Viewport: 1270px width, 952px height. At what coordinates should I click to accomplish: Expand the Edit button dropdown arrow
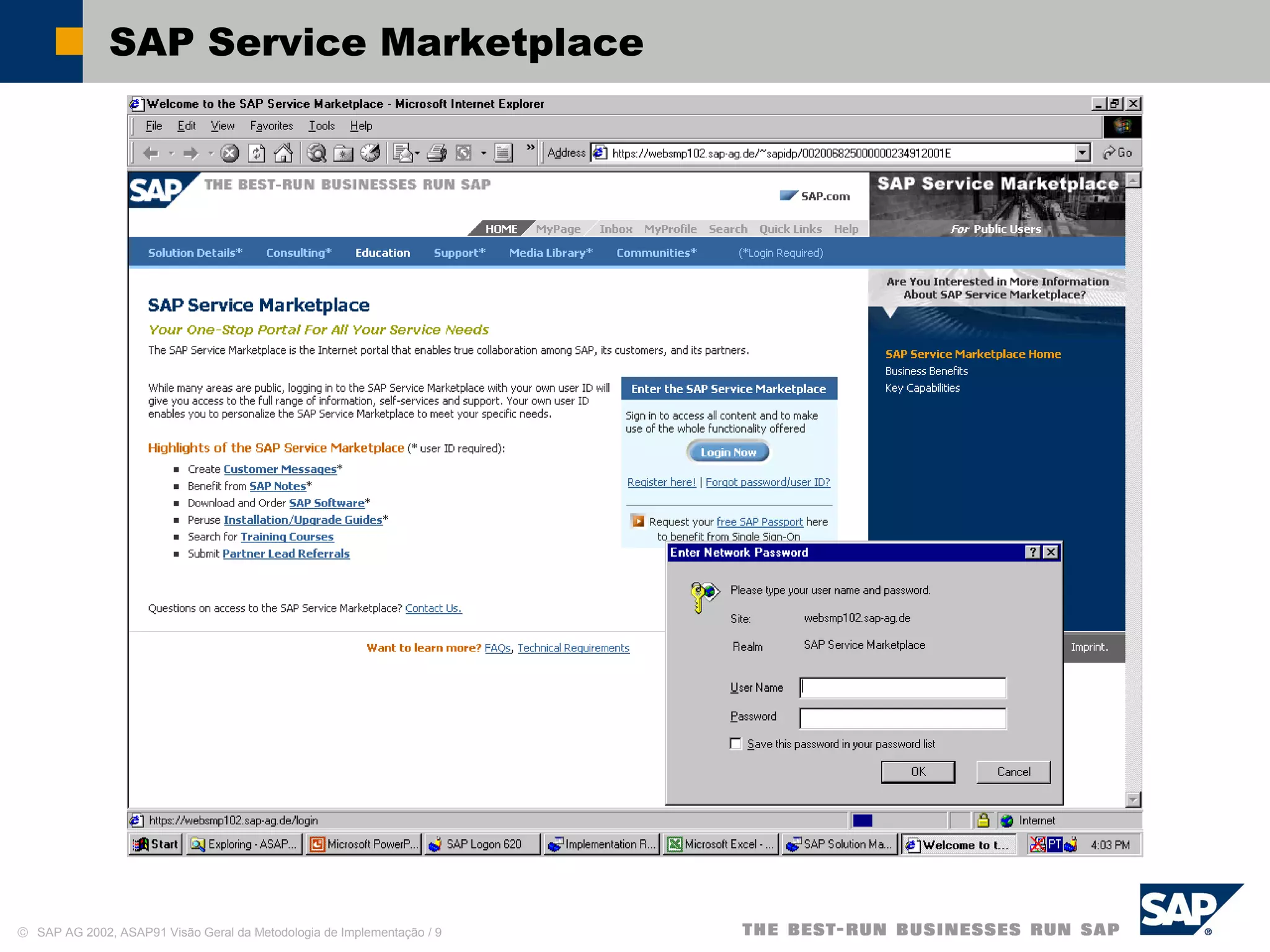[x=484, y=153]
